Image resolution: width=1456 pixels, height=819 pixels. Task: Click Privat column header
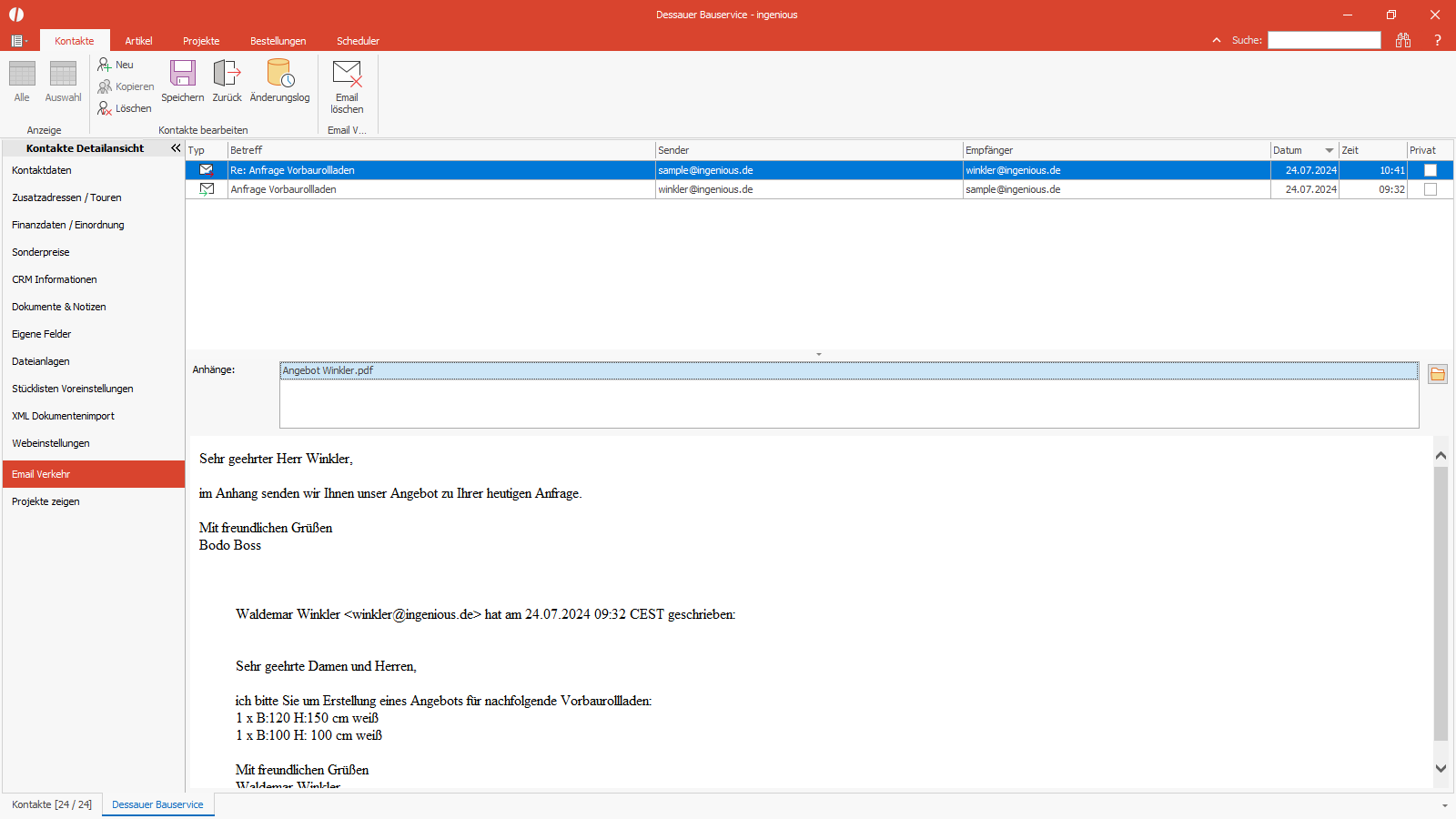(1430, 150)
